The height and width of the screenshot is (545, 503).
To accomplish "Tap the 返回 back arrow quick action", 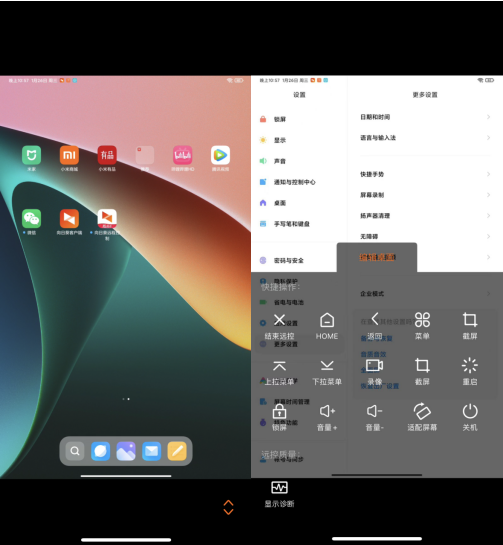I will click(374, 319).
